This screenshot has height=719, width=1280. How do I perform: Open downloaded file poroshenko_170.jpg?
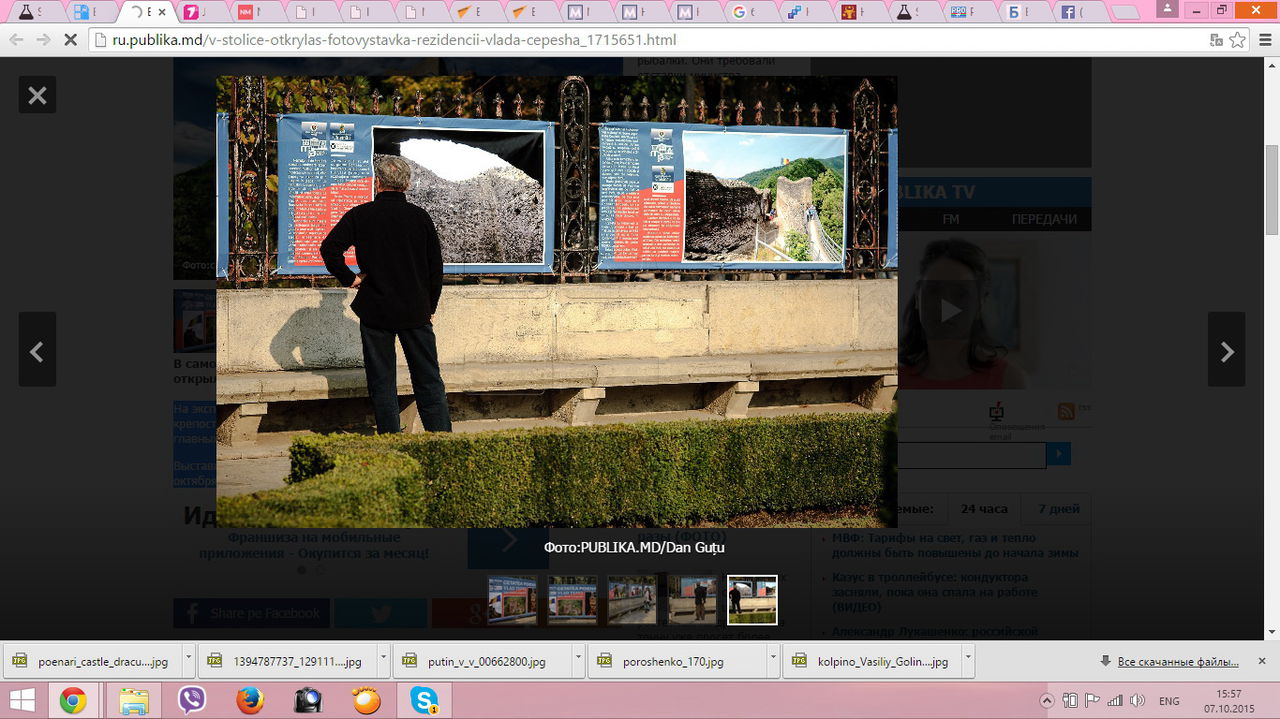[675, 661]
